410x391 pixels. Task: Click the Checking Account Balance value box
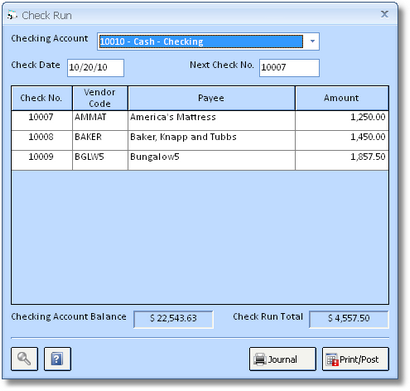coord(173,319)
